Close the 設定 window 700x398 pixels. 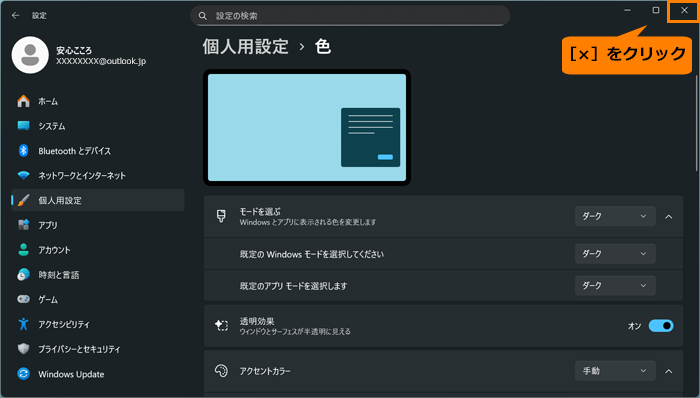coord(684,11)
